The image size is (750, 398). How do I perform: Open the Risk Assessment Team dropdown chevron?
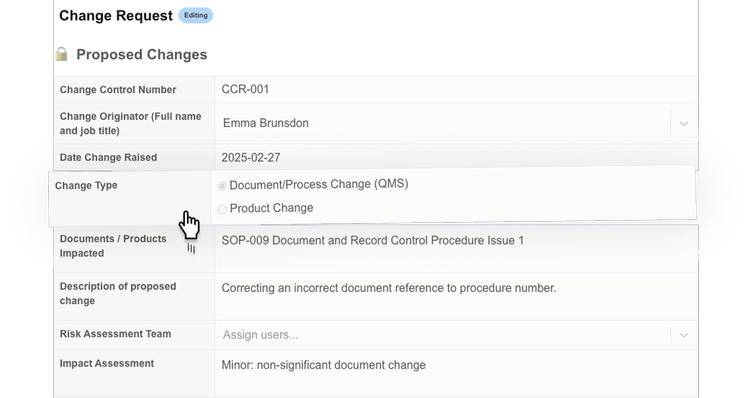click(684, 335)
